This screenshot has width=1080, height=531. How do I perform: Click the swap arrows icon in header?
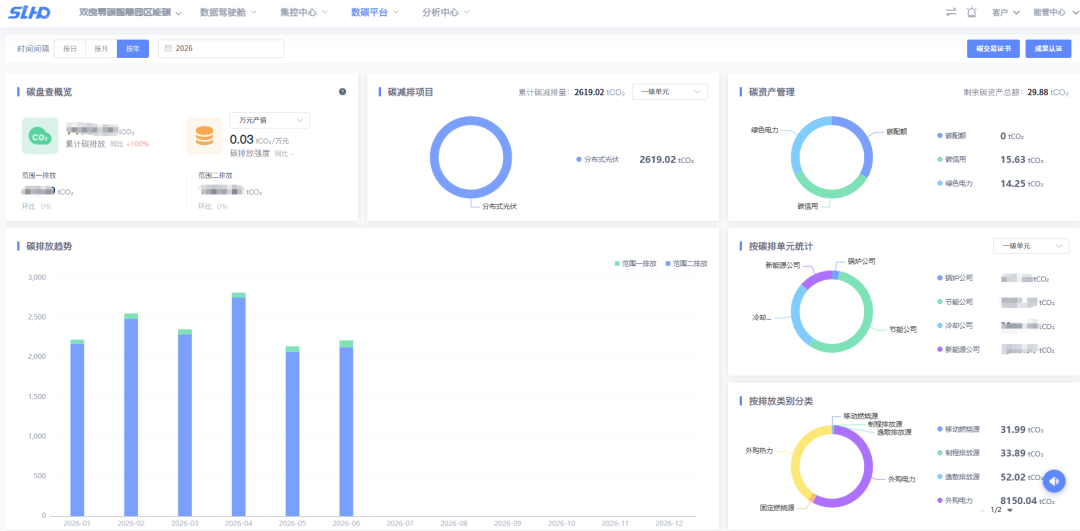[951, 12]
